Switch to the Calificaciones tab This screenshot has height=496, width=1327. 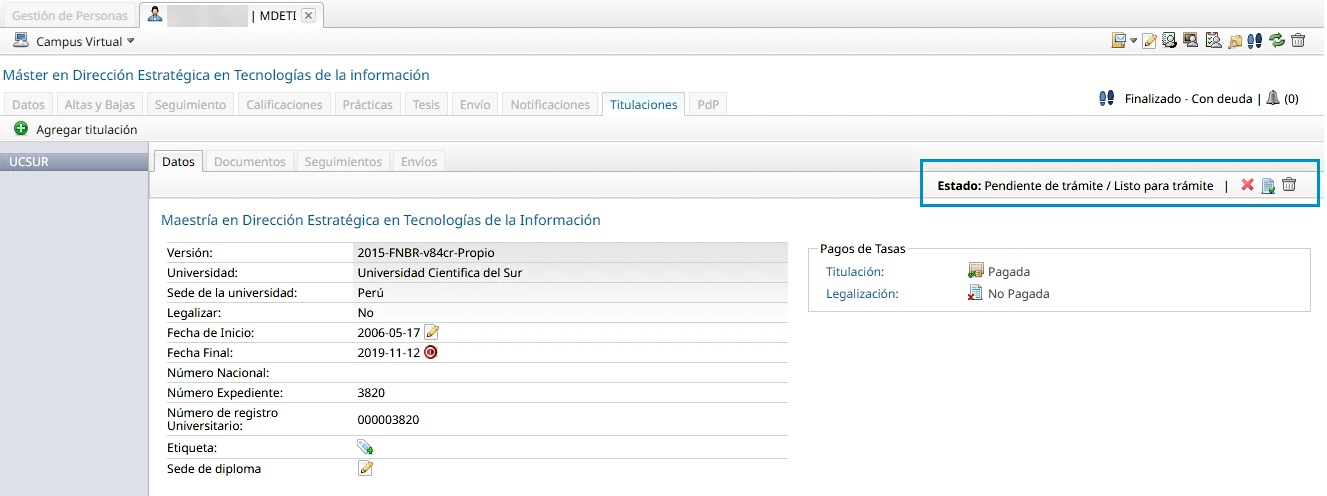(x=284, y=104)
